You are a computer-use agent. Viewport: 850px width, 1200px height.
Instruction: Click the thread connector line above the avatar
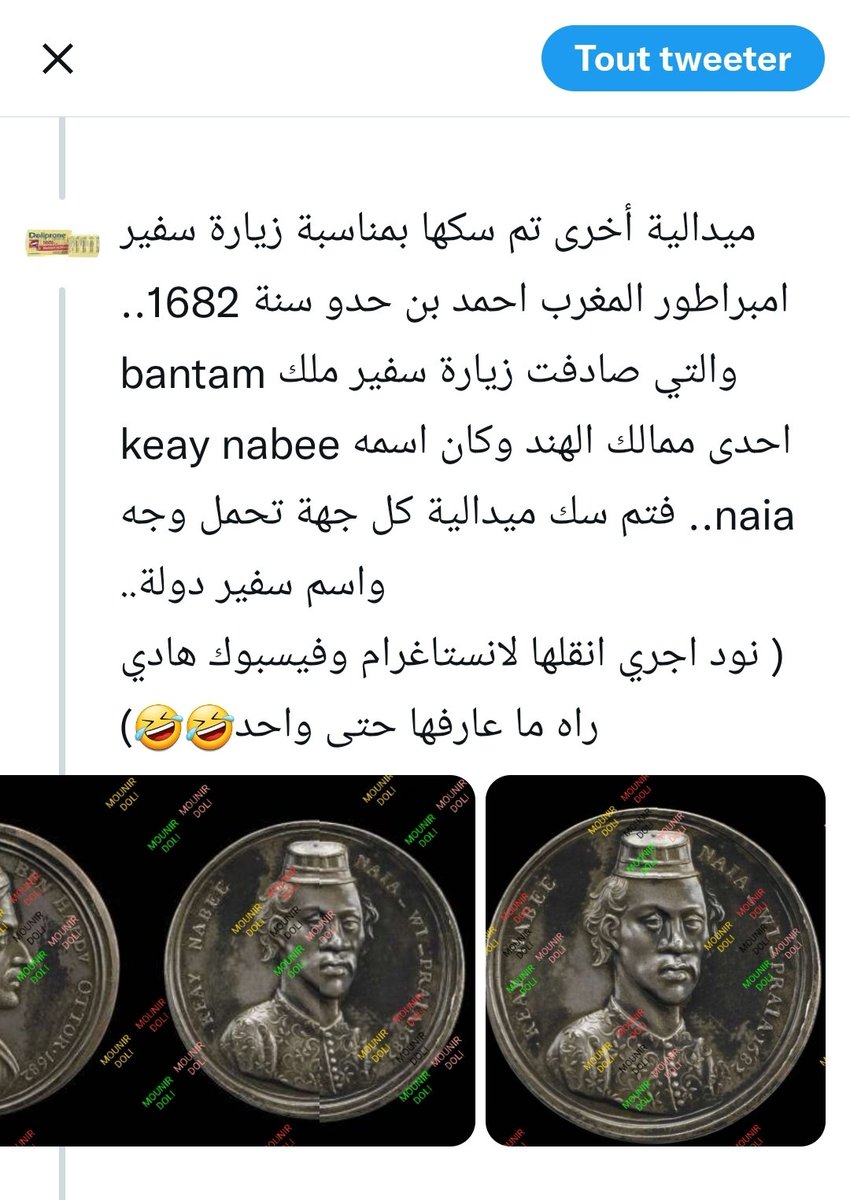pyautogui.click(x=61, y=158)
